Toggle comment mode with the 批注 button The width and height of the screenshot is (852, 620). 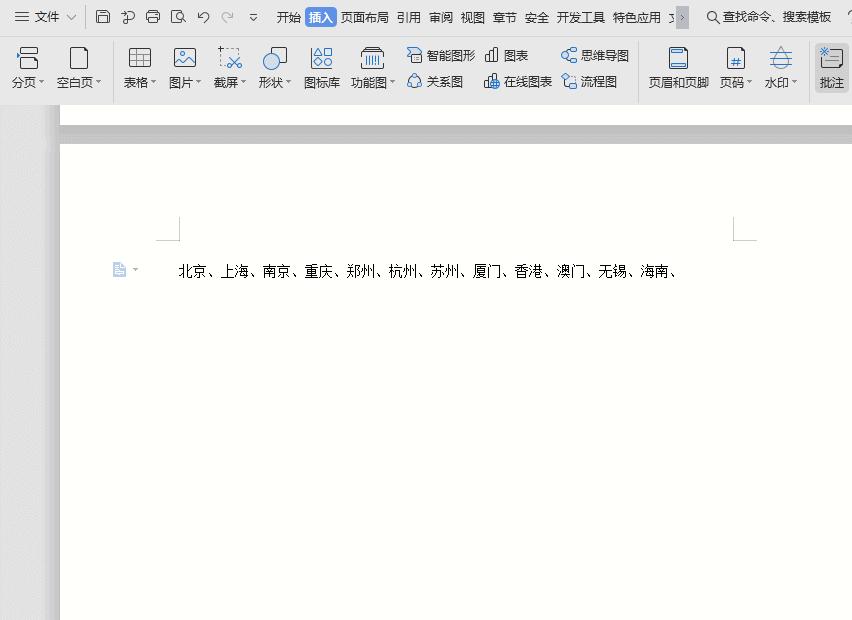coord(831,68)
